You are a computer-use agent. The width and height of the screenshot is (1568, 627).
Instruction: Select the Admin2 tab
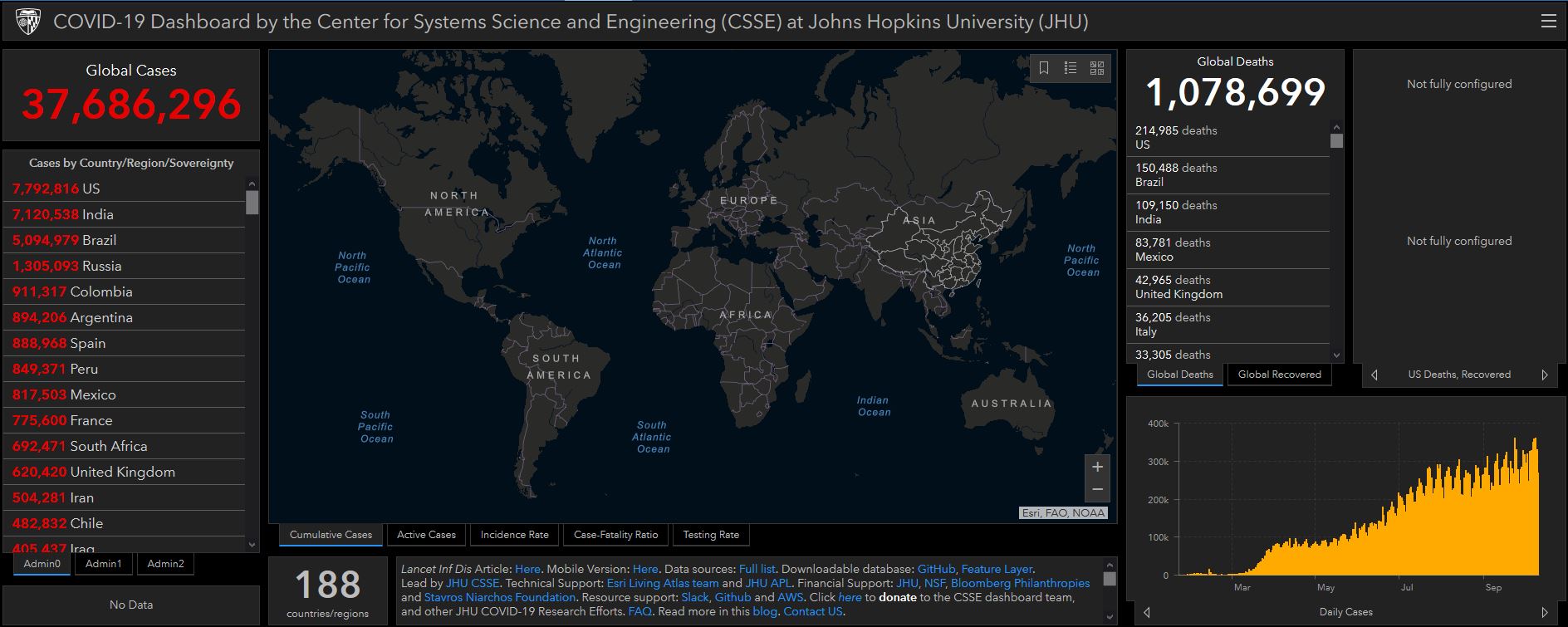[x=165, y=564]
